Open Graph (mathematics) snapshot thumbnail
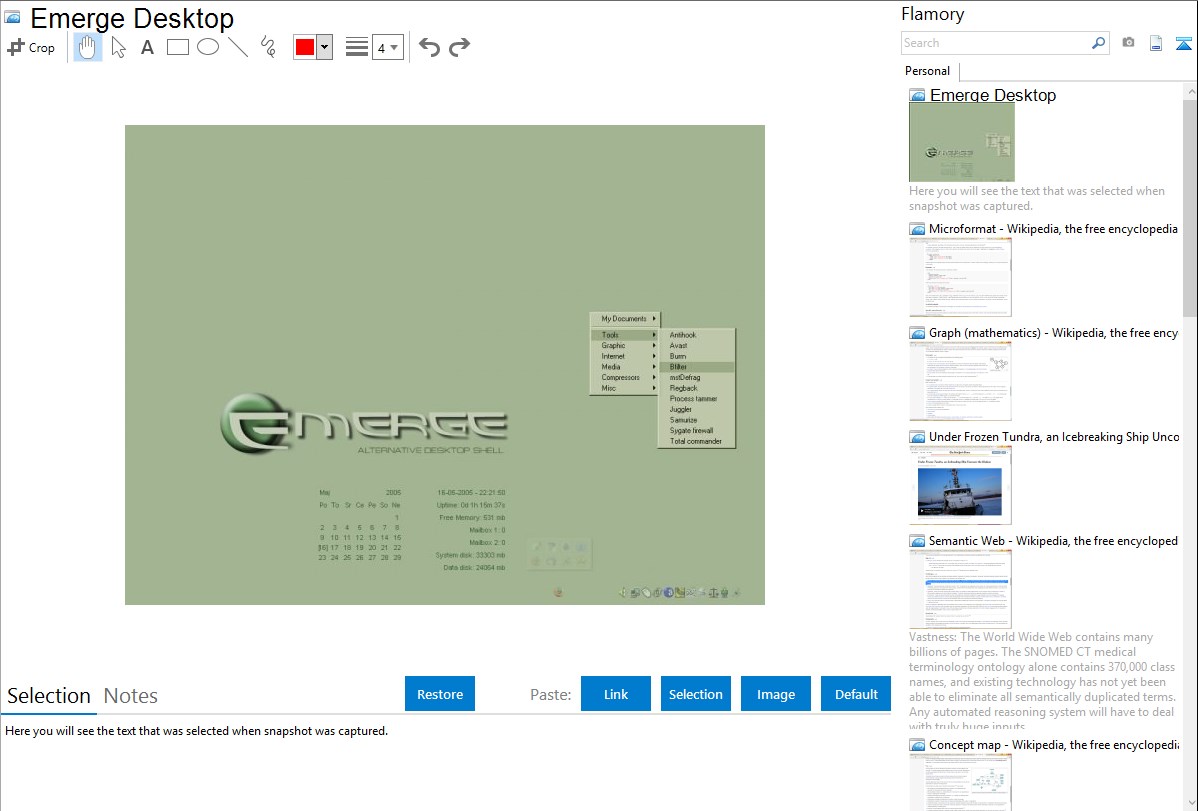This screenshot has height=811, width=1198. pos(960,381)
